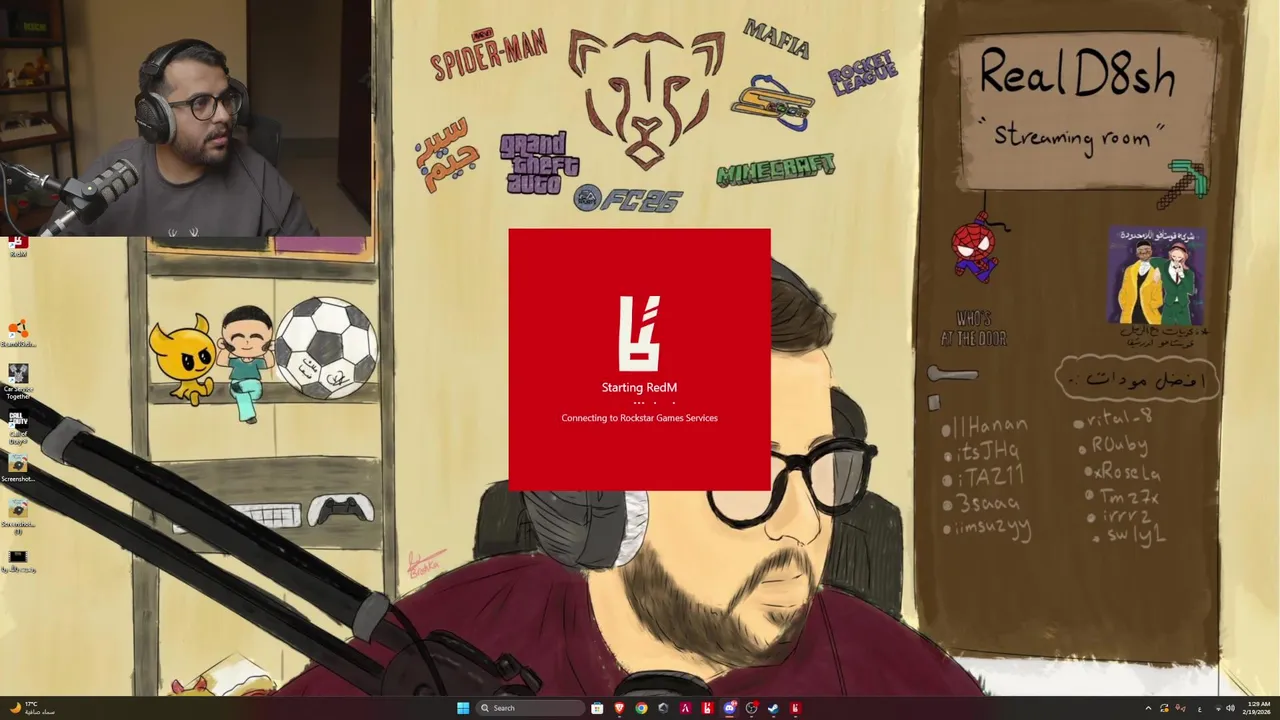Launch Brave browser from the taskbar
Viewport: 1280px width, 720px height.
[x=619, y=708]
